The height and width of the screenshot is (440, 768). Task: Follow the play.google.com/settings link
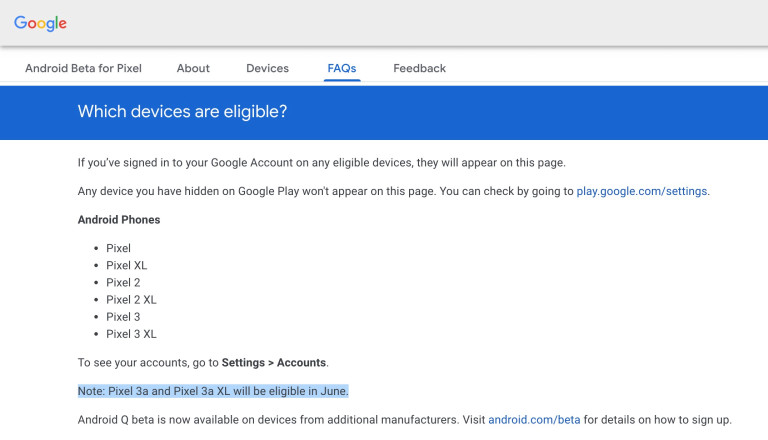[x=642, y=190]
